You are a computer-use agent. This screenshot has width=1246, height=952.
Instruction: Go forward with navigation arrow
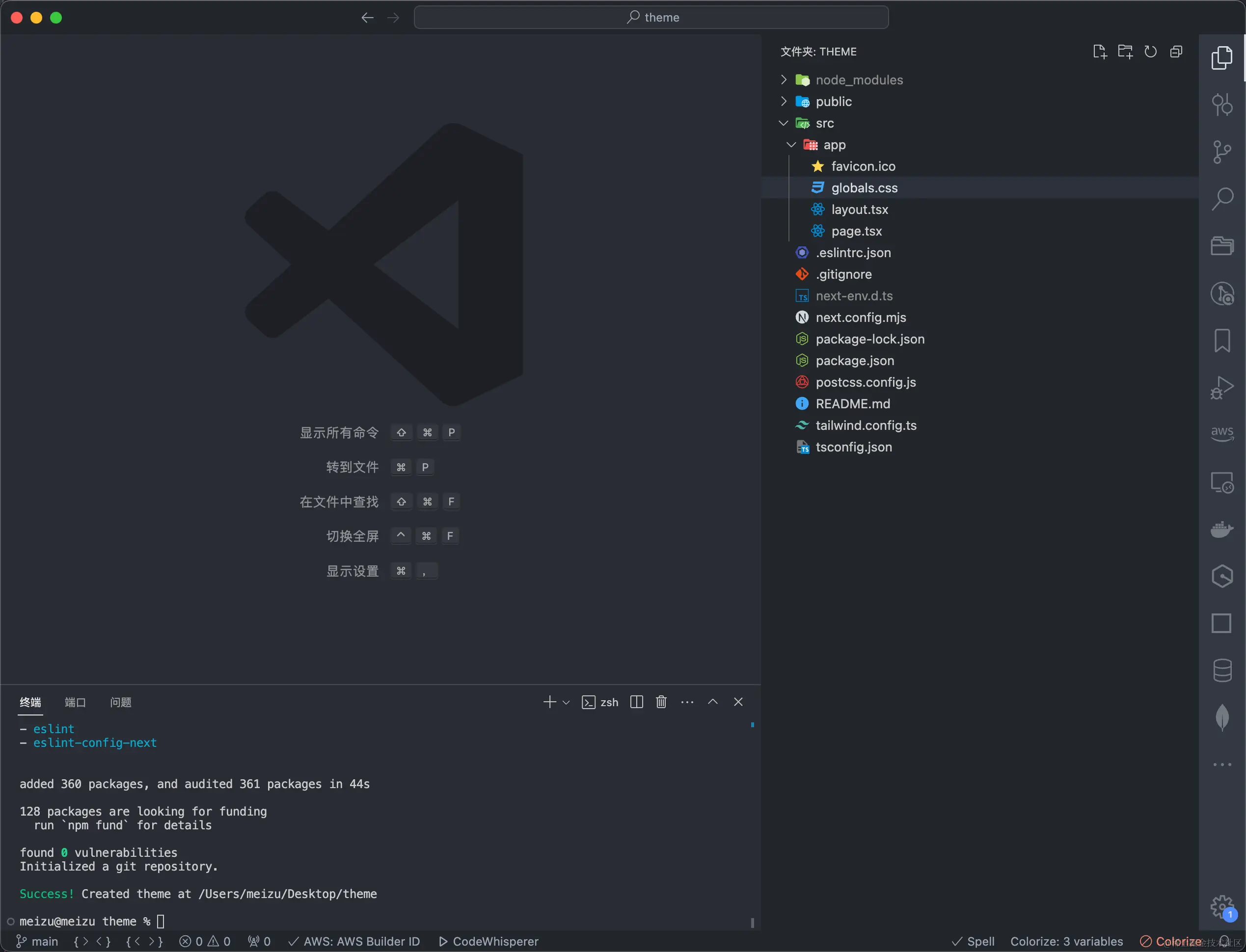pyautogui.click(x=393, y=18)
